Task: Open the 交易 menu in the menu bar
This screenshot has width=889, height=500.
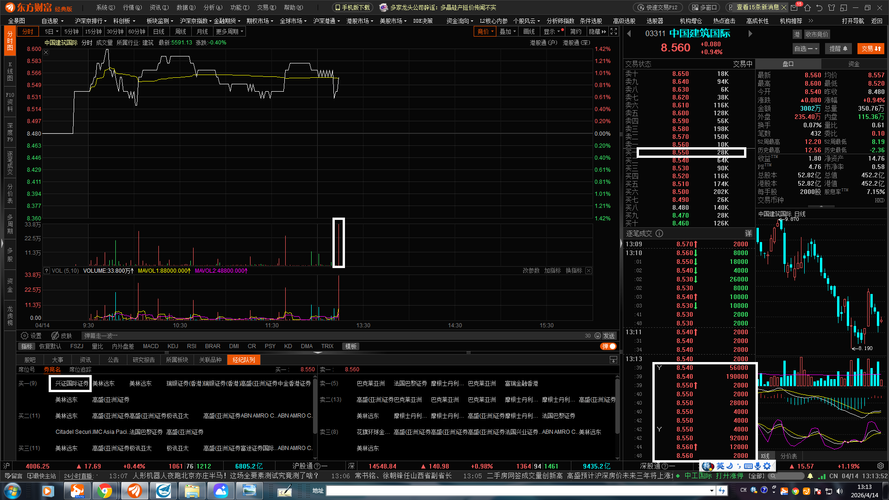Action: pos(266,7)
